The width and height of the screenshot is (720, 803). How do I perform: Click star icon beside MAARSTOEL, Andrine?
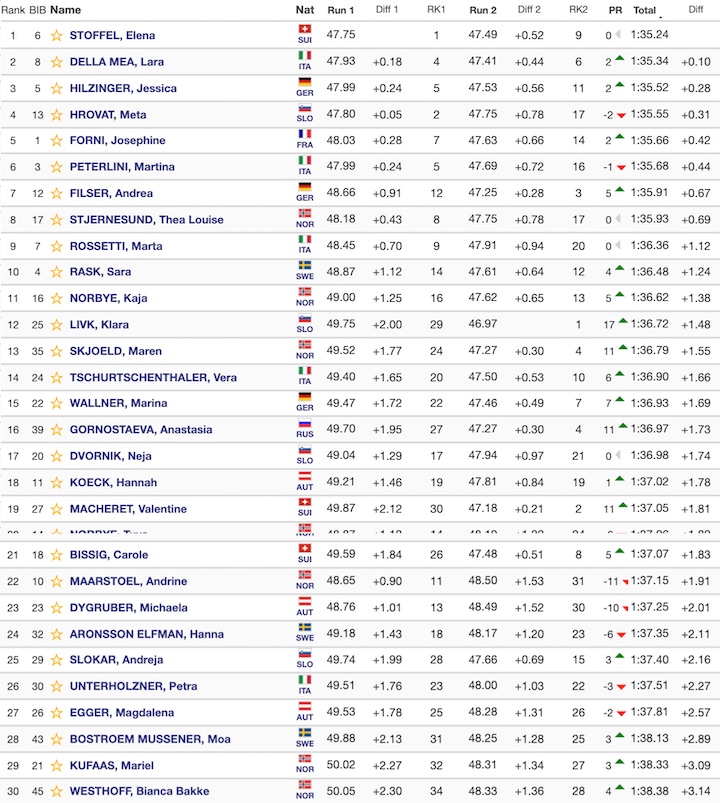coord(56,581)
